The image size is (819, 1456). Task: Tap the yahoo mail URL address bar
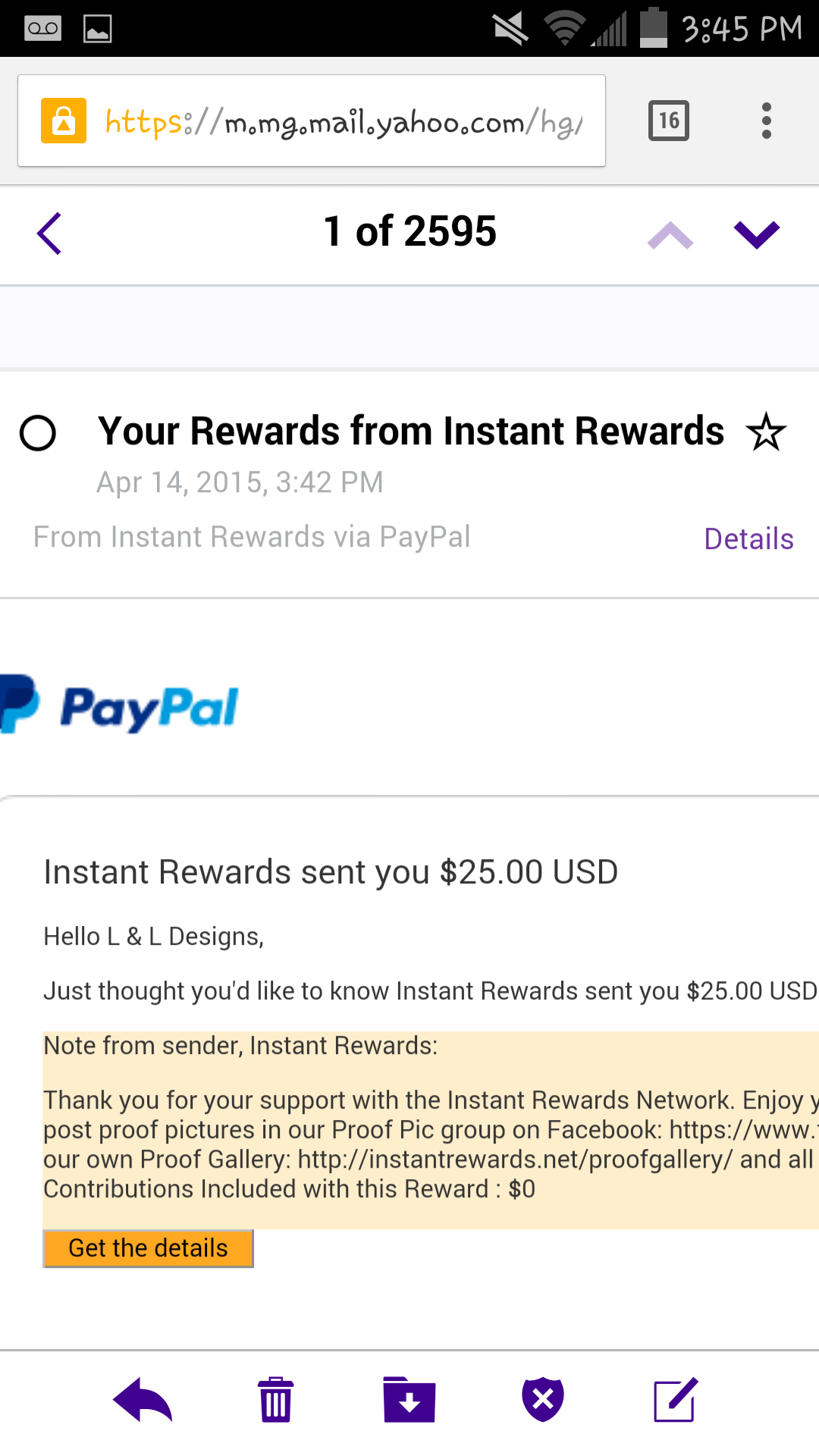click(312, 121)
